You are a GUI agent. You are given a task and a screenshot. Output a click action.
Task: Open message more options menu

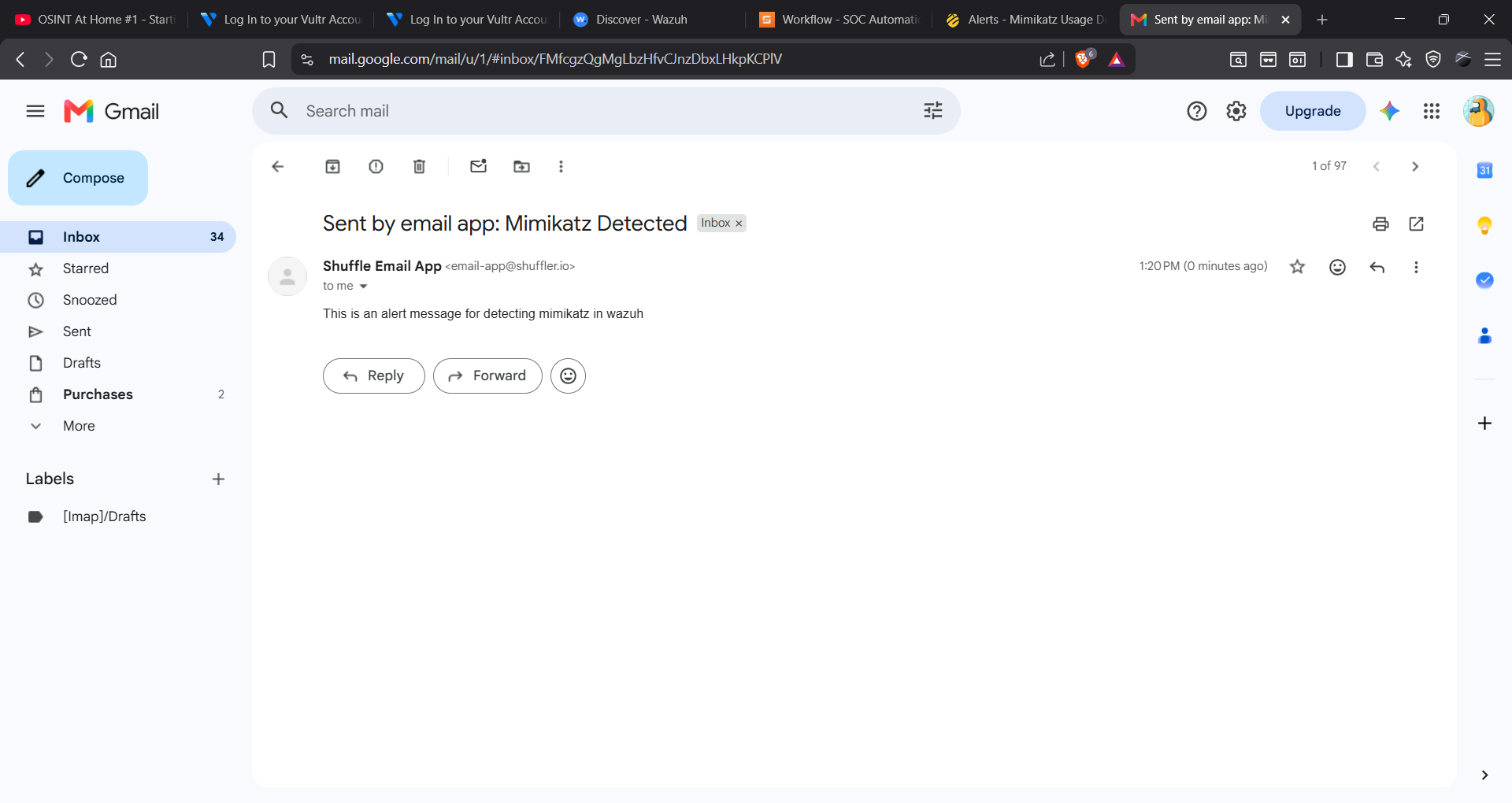pyautogui.click(x=1416, y=267)
